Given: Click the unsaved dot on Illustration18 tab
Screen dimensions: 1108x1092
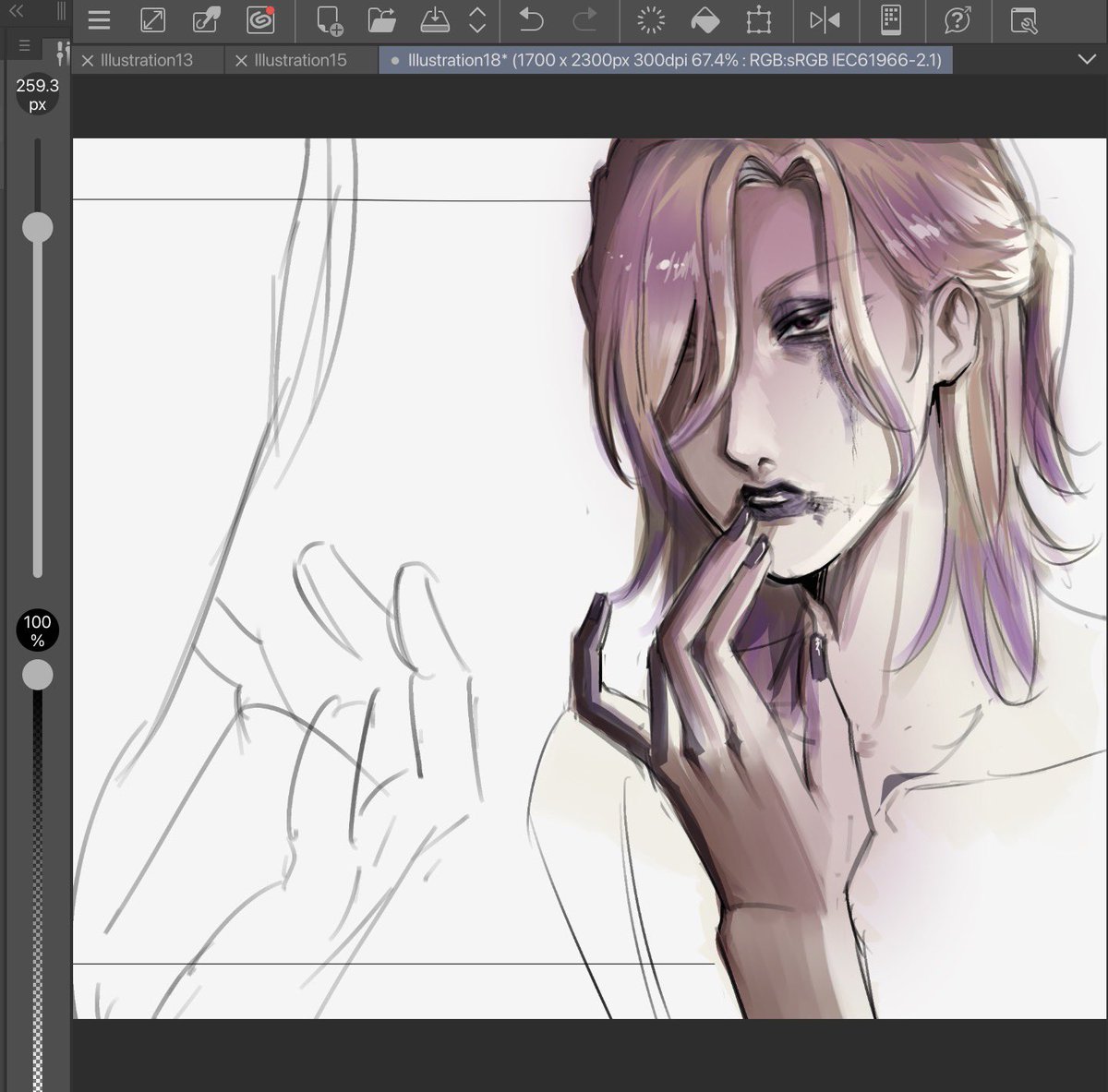Looking at the screenshot, I should pos(395,61).
